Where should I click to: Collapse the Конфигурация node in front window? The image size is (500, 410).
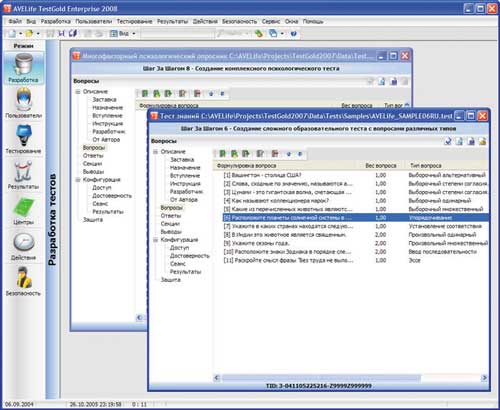(155, 240)
